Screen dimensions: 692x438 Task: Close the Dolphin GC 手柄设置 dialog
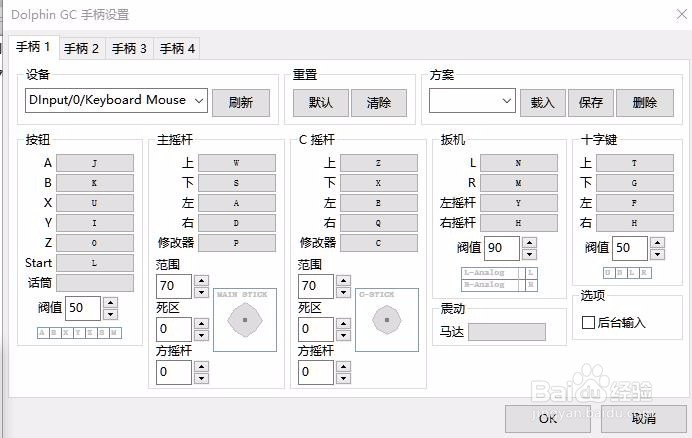click(682, 15)
